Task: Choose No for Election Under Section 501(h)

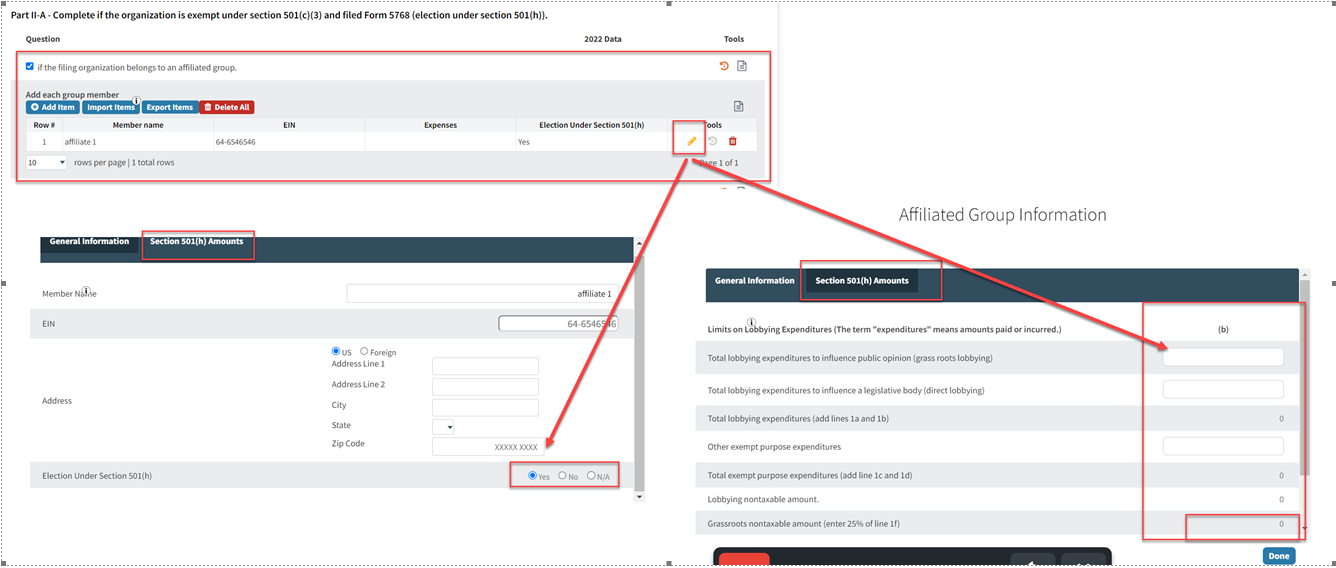Action: pyautogui.click(x=562, y=476)
